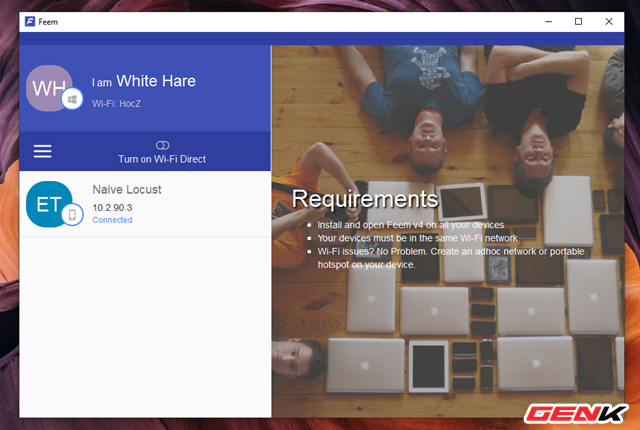Click the "same Wi-Fi network" bullet
Image resolution: width=640 pixels, height=430 pixels.
coord(418,238)
